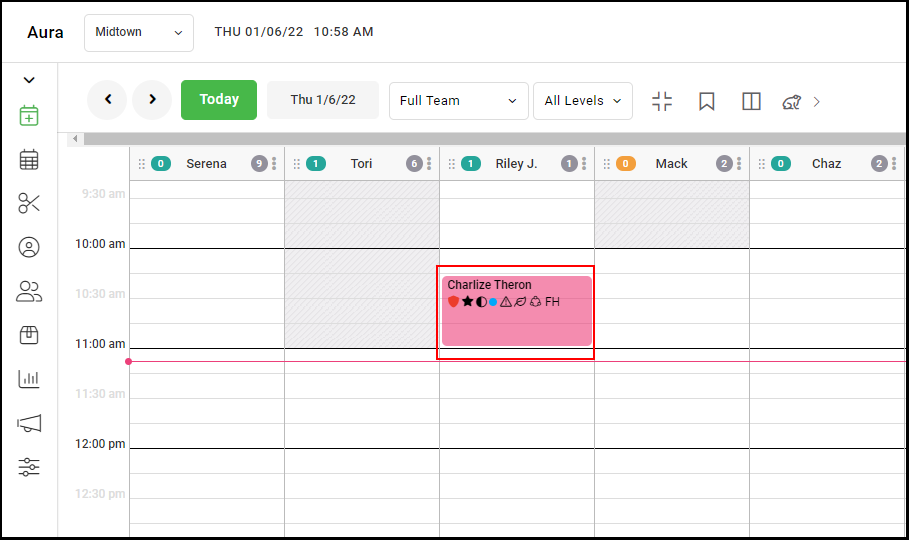Open the bar chart reports icon
The height and width of the screenshot is (540, 909).
[x=29, y=379]
